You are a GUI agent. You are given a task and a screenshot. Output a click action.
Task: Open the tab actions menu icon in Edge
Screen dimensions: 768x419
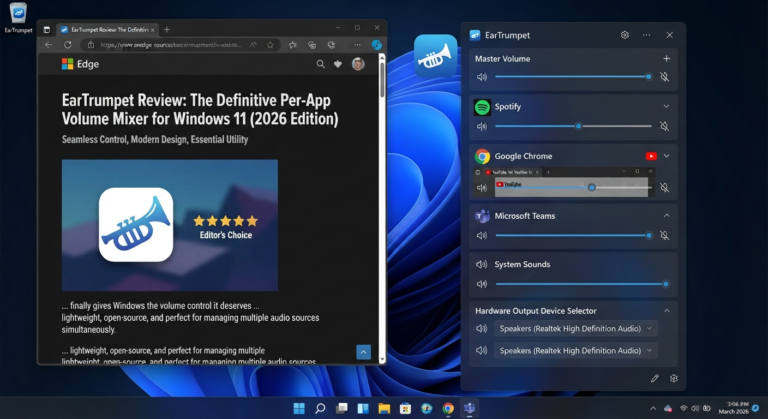coord(47,30)
